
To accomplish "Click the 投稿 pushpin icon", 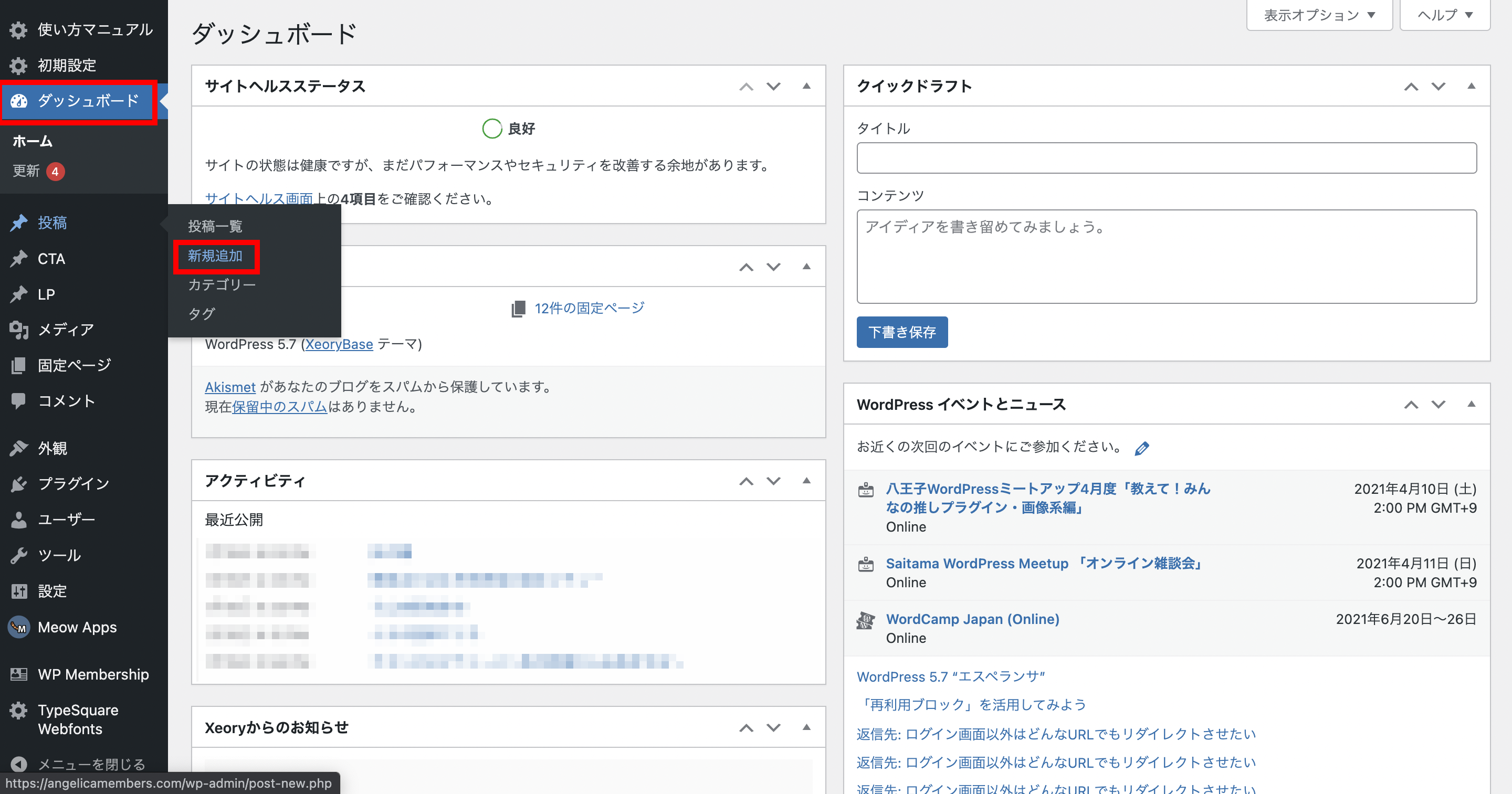I will pyautogui.click(x=19, y=223).
